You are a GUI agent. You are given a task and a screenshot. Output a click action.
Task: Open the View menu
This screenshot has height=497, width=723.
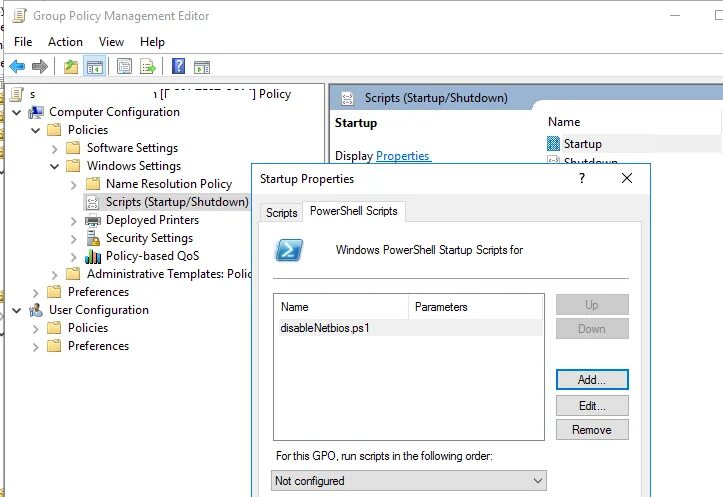pos(111,42)
